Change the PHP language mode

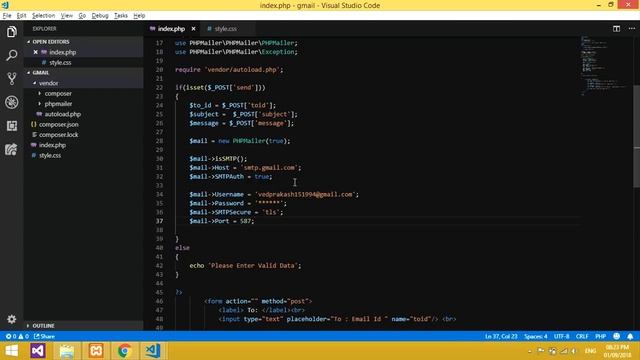pyautogui.click(x=600, y=336)
